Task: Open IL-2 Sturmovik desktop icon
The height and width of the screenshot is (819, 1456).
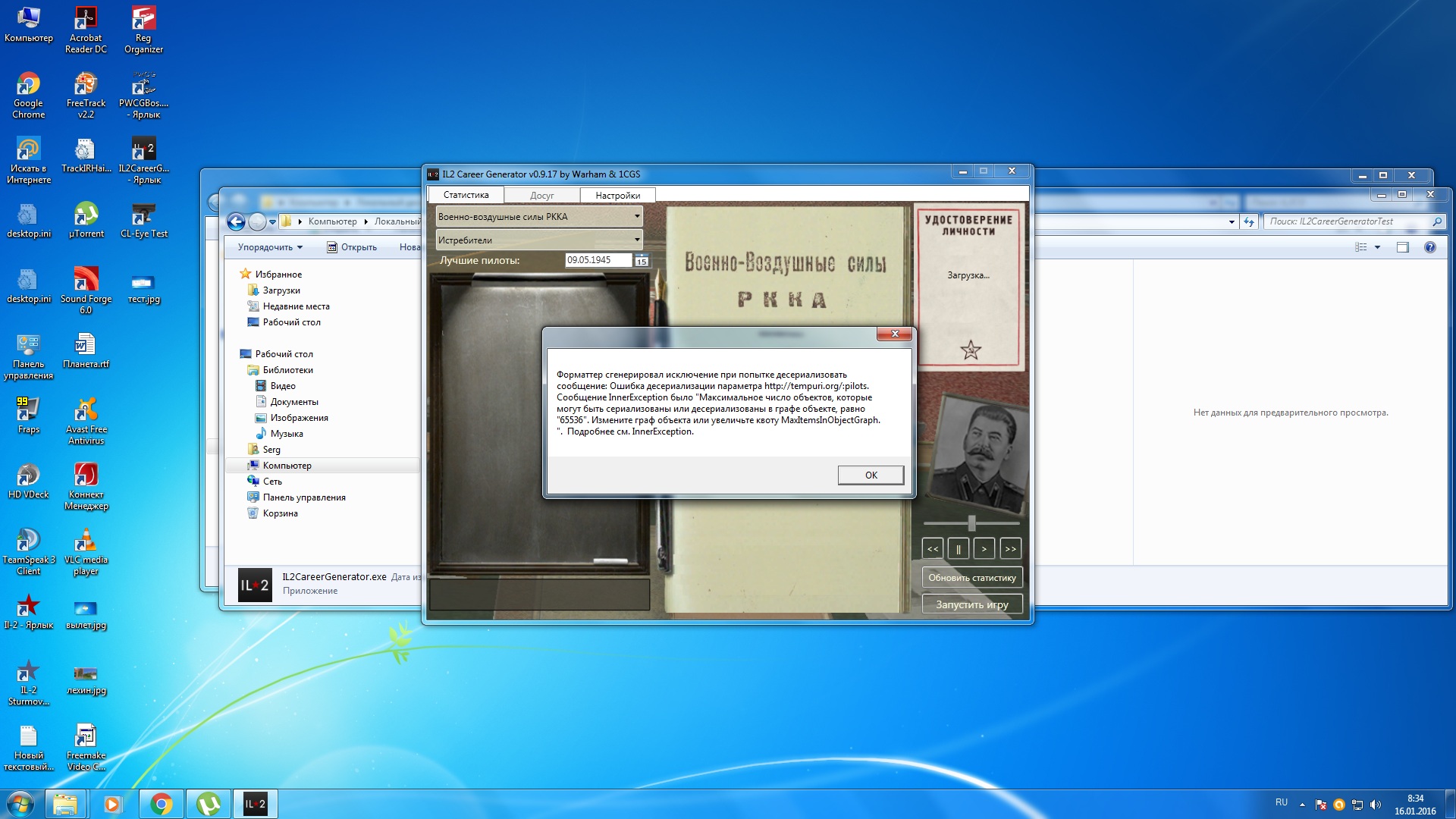Action: tap(28, 682)
